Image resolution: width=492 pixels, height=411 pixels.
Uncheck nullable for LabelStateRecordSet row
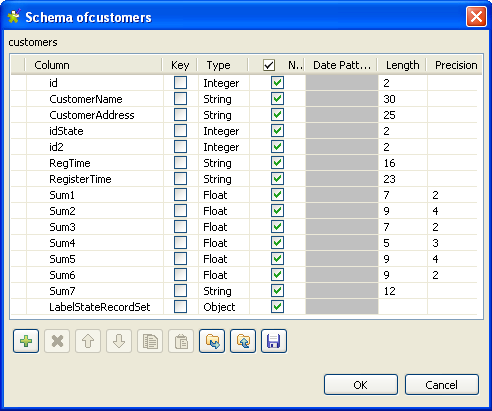[277, 307]
